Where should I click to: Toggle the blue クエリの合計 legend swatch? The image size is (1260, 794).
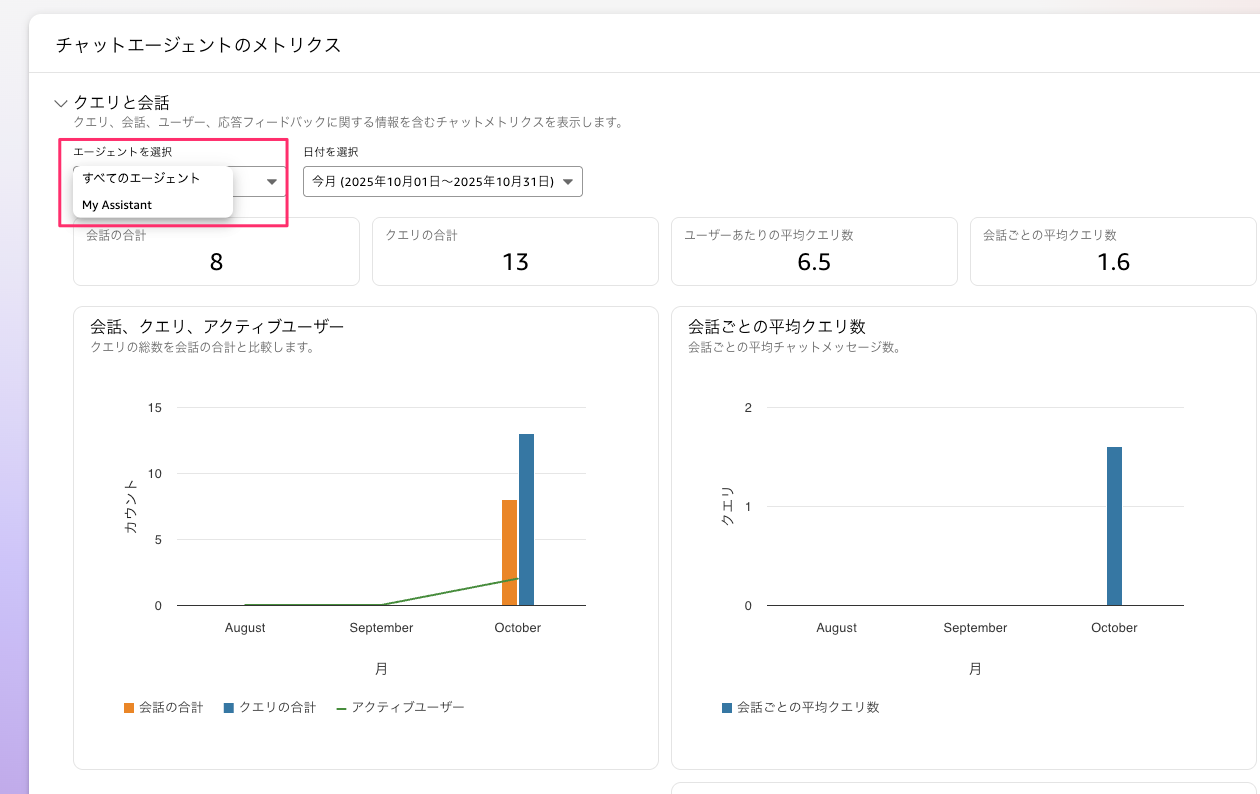coord(229,708)
